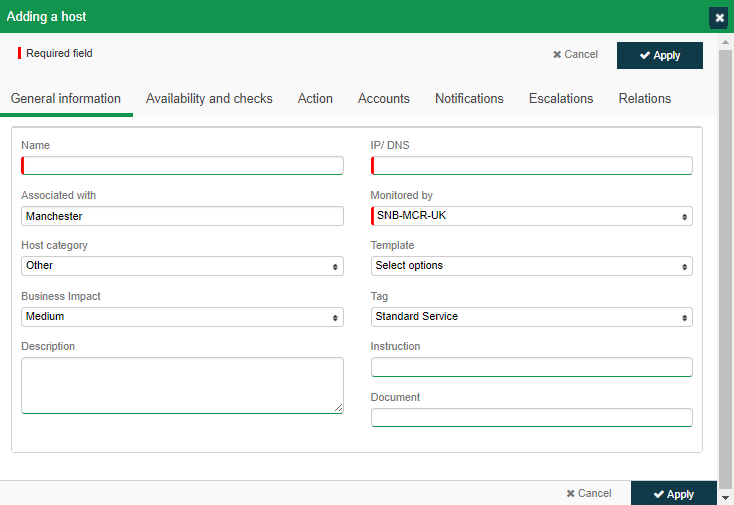Click inside the Description text area
This screenshot has width=734, height=505.
[x=182, y=386]
